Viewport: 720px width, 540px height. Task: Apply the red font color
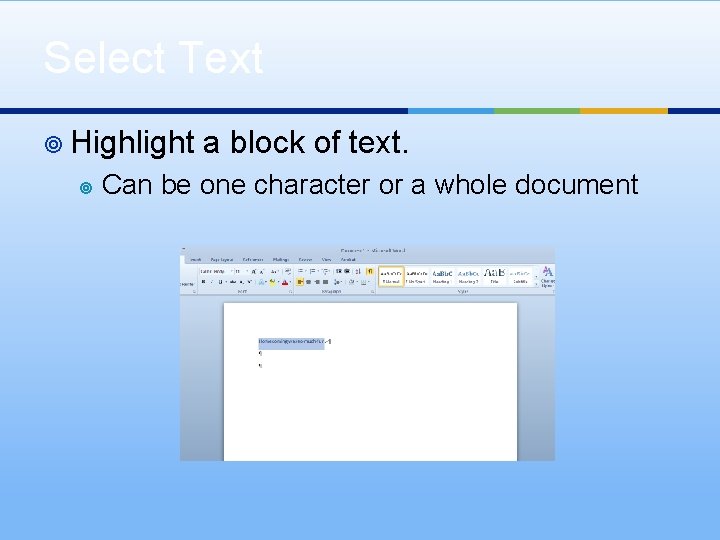click(x=285, y=282)
